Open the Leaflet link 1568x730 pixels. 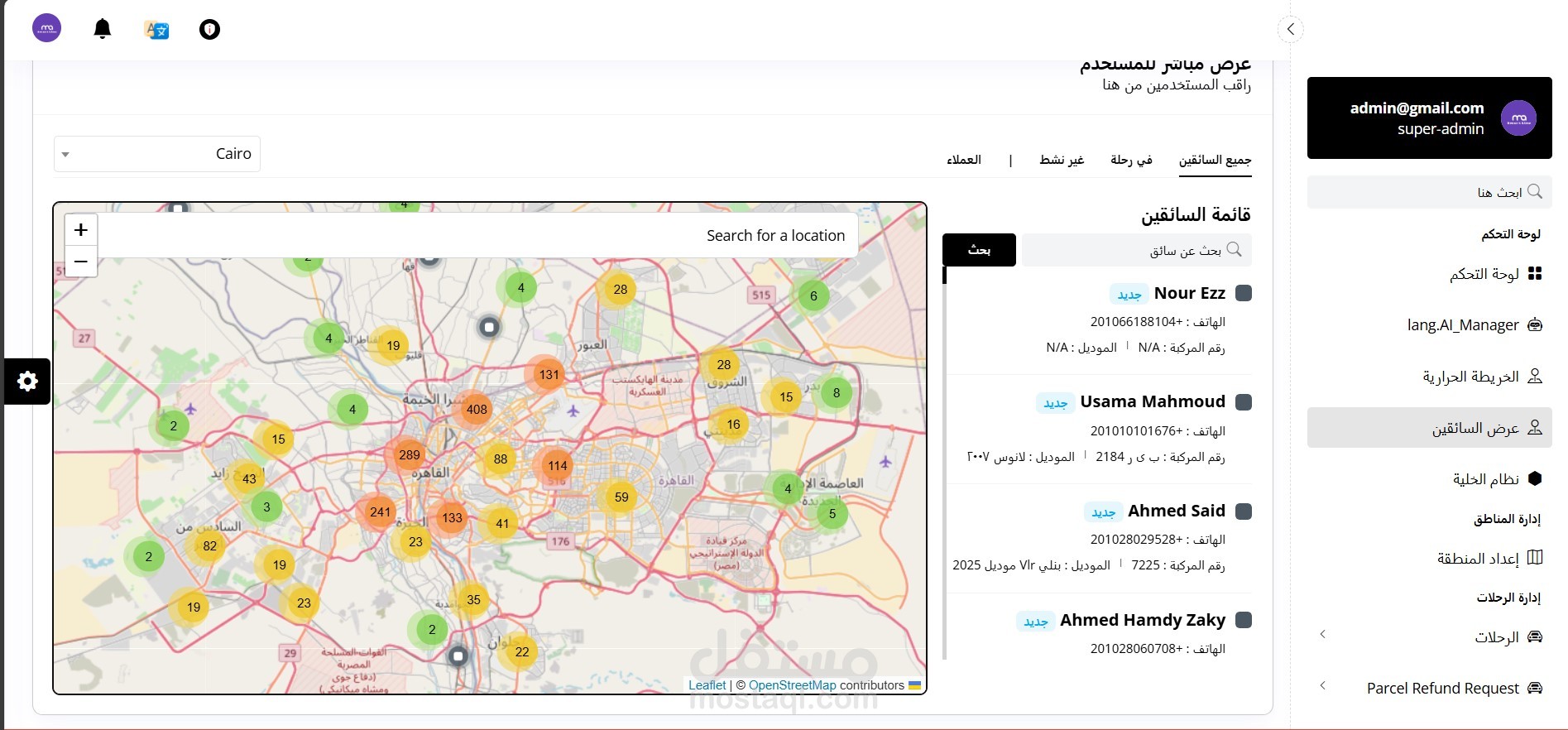point(707,685)
